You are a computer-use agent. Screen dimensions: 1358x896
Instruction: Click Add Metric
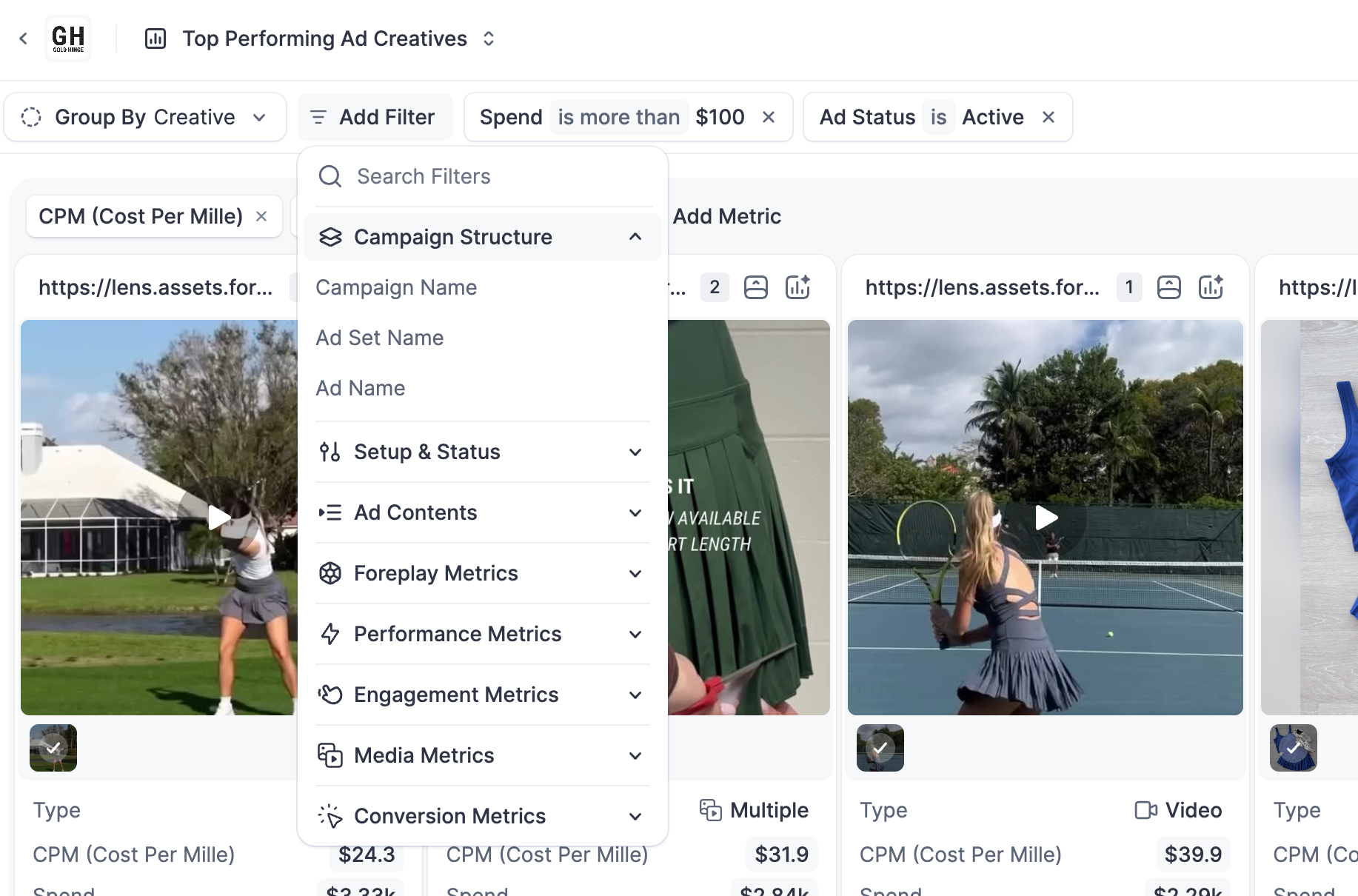pyautogui.click(x=726, y=216)
